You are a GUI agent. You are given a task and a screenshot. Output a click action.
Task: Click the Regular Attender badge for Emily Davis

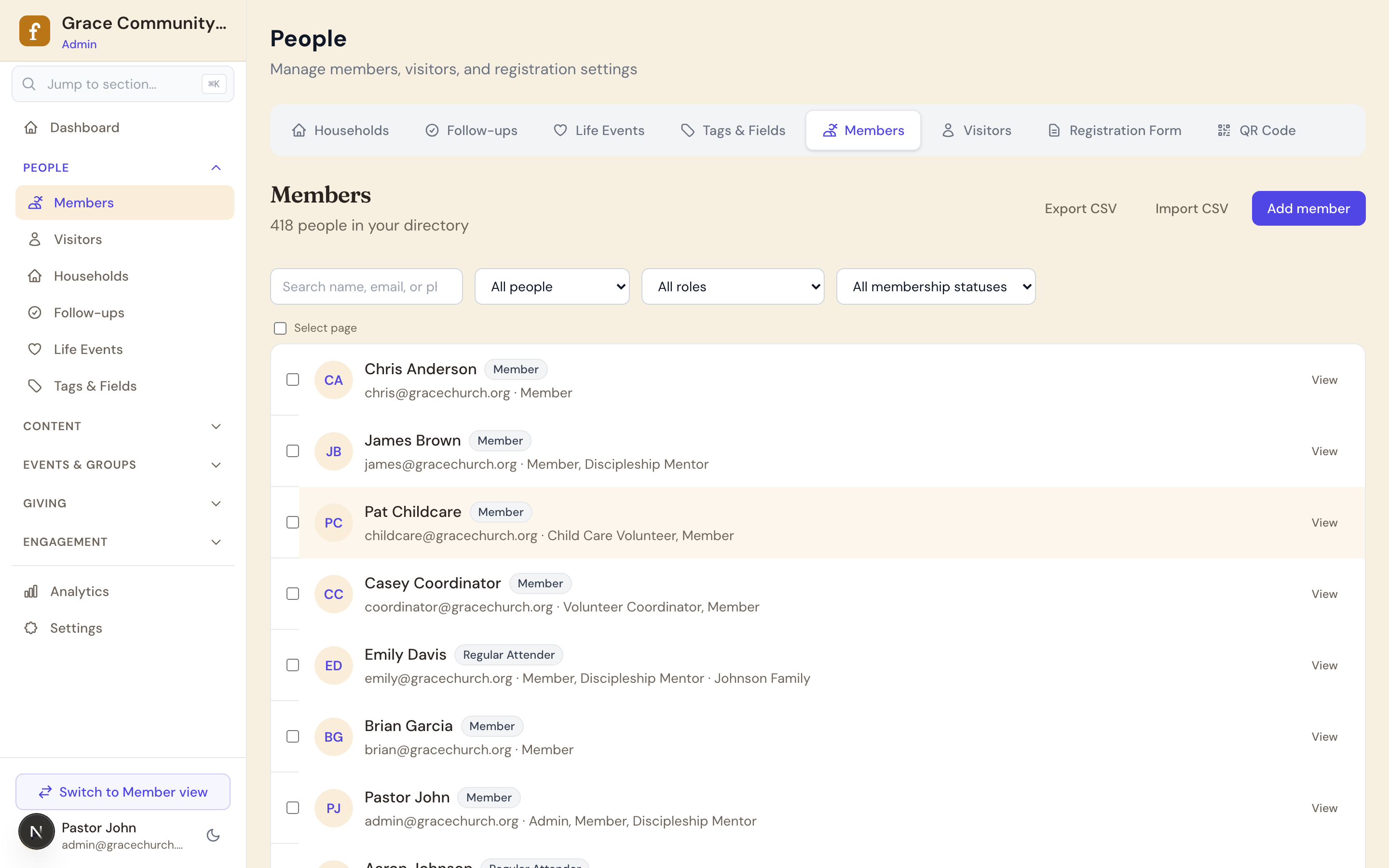tap(508, 655)
